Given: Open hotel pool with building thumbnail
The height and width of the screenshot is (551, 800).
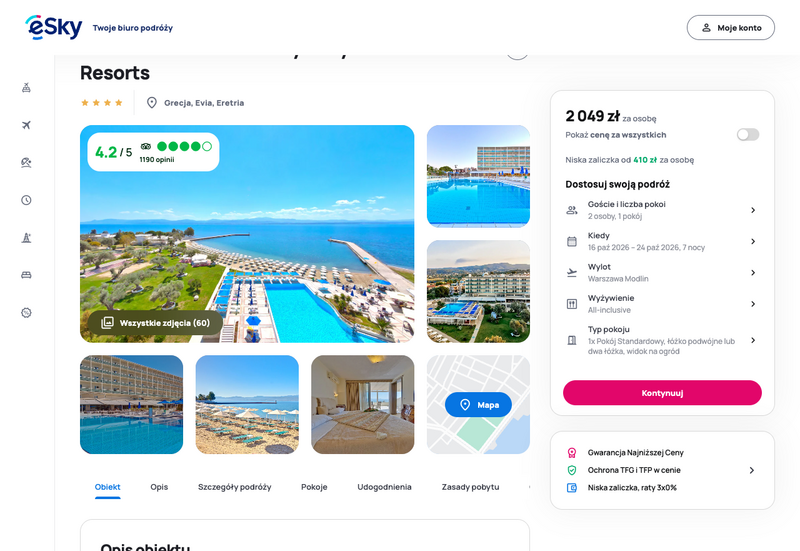Looking at the screenshot, I should 478,176.
